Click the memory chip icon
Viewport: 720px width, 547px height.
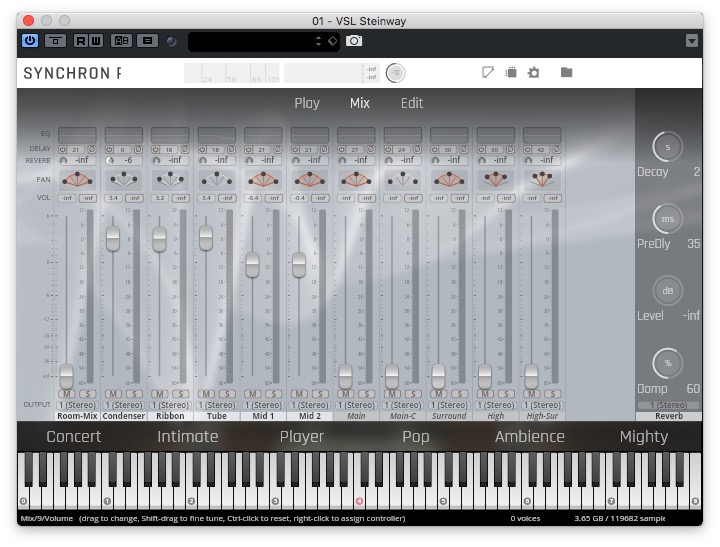[x=511, y=73]
